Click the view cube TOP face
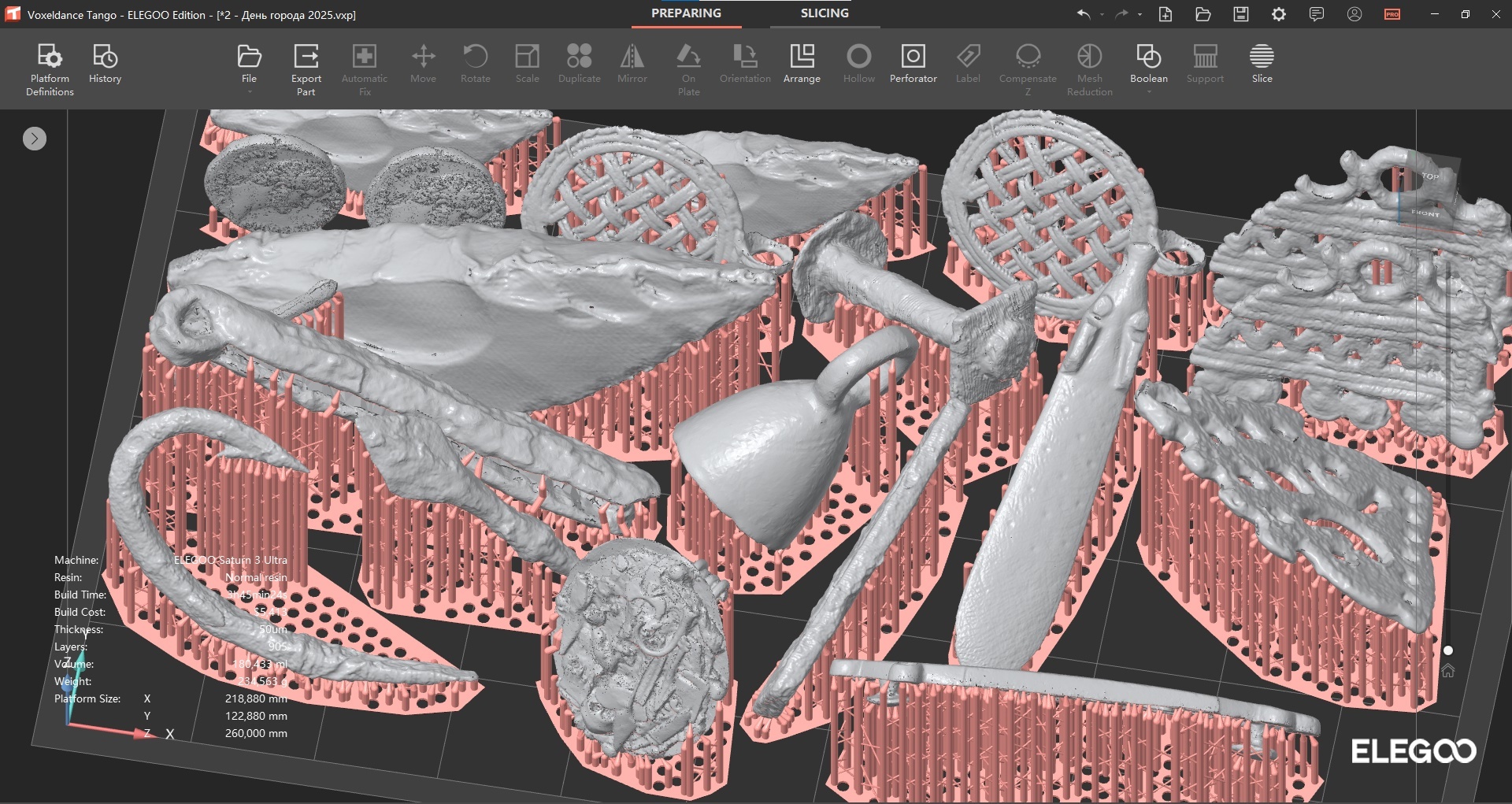The height and width of the screenshot is (804, 1512). coord(1430,176)
